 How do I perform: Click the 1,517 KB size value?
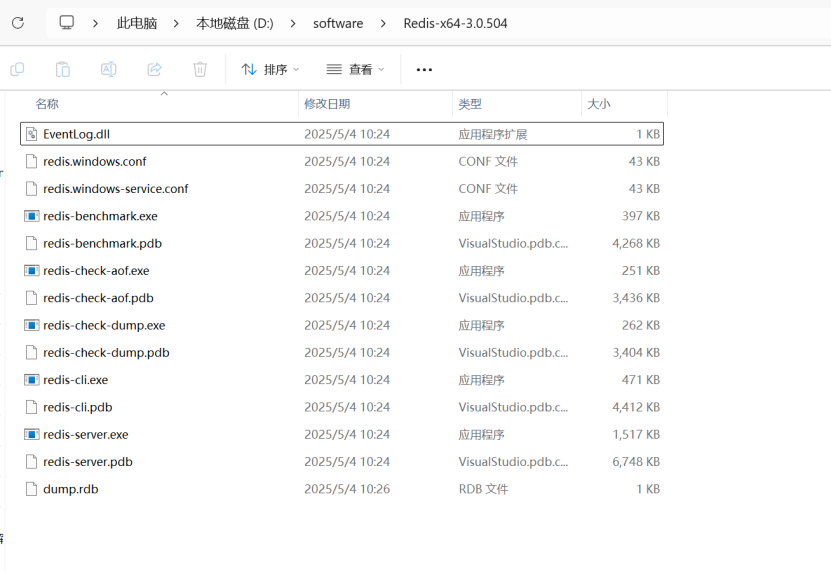636,435
